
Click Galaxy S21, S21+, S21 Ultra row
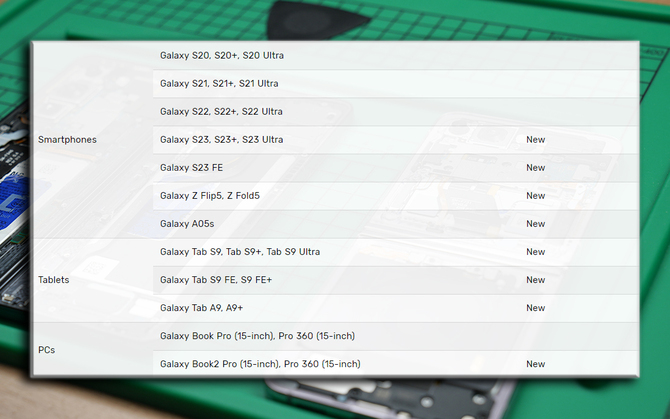(396, 84)
